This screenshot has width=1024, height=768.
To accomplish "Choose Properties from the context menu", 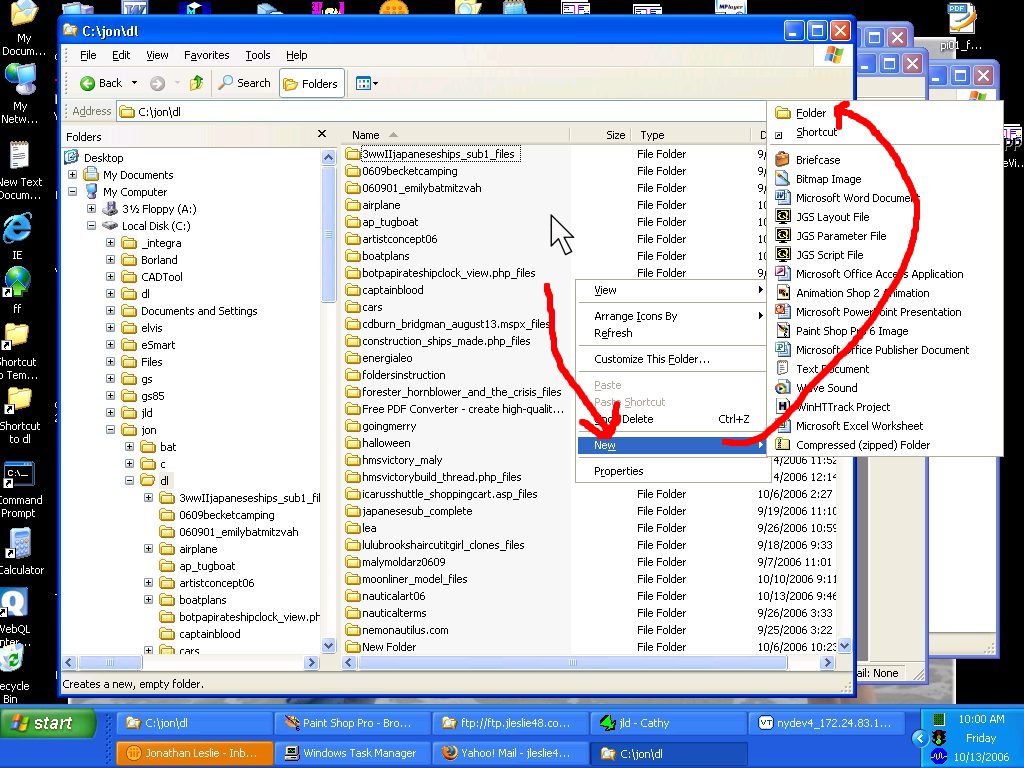I will point(618,471).
